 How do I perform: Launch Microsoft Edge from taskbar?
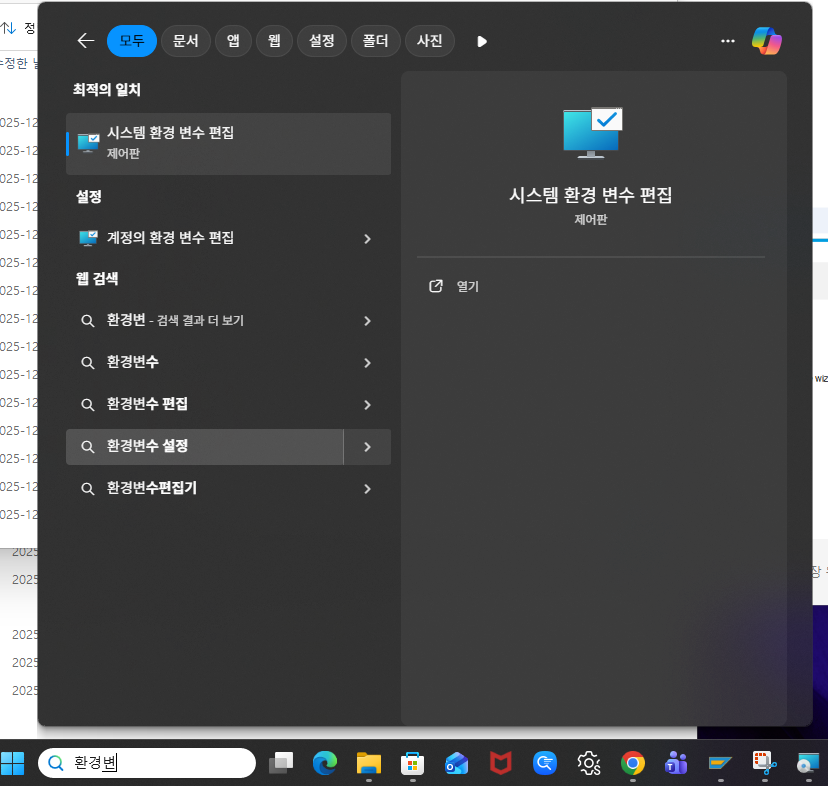(325, 763)
